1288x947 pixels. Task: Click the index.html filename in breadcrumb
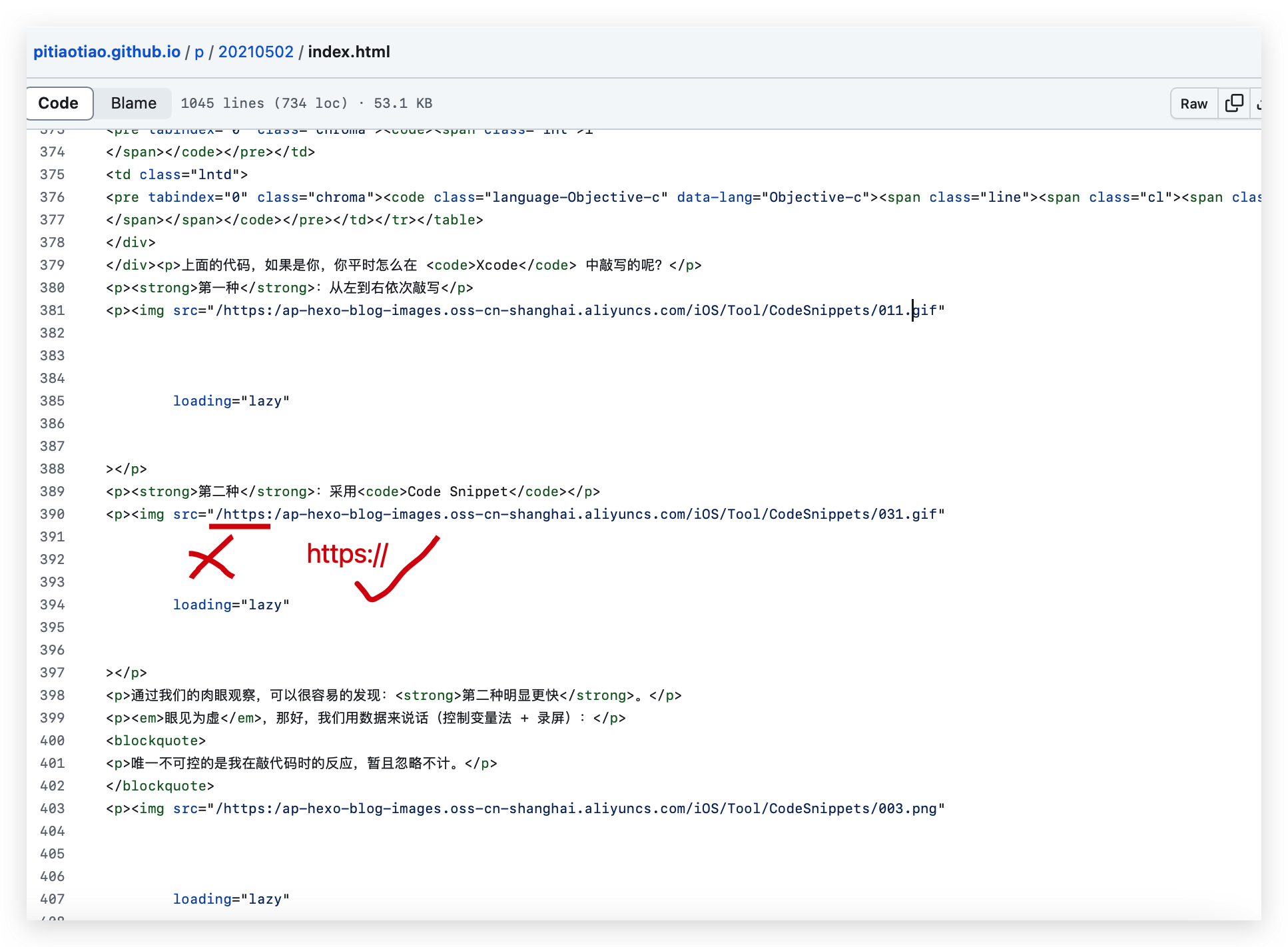pos(349,51)
